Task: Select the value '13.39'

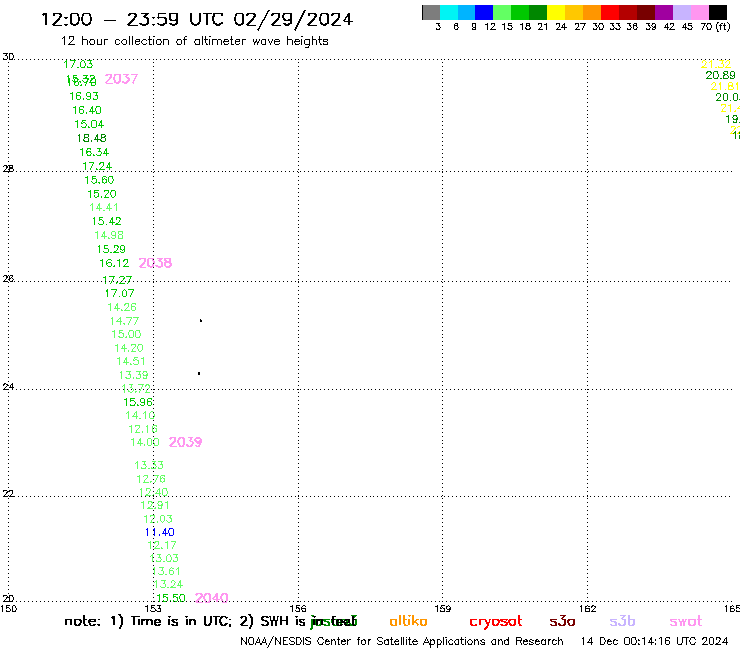Action: click(133, 375)
